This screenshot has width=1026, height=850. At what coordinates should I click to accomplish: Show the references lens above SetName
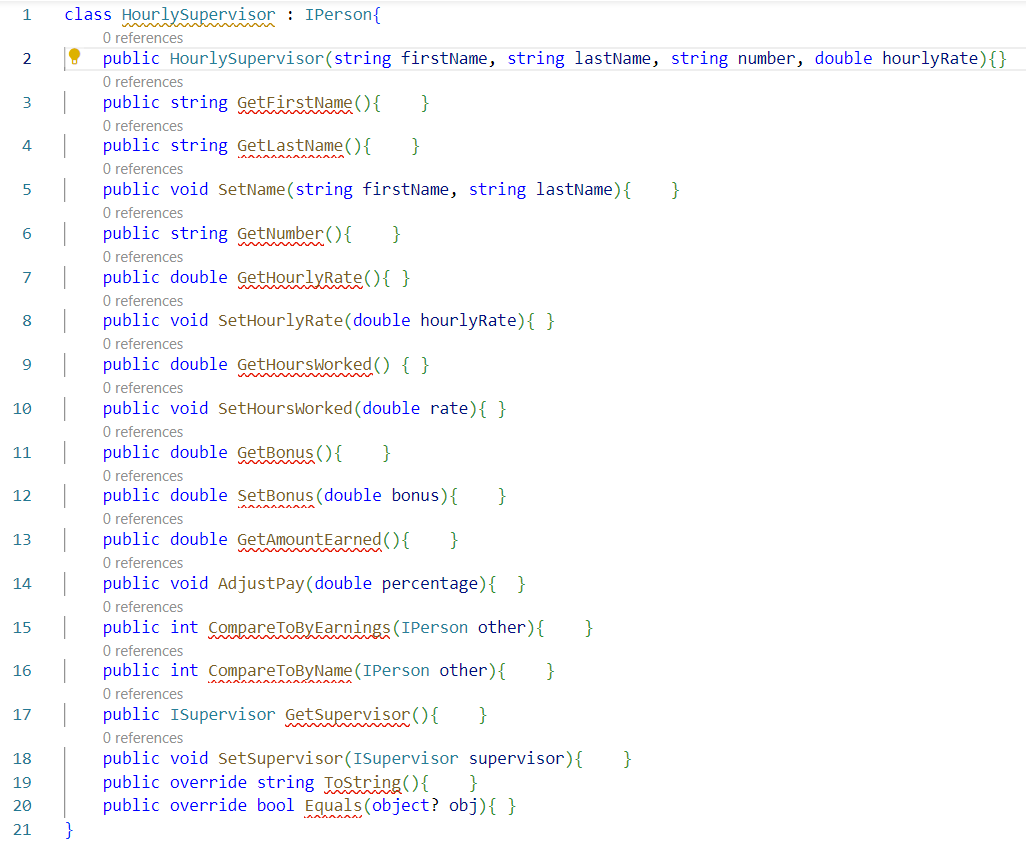(x=143, y=169)
